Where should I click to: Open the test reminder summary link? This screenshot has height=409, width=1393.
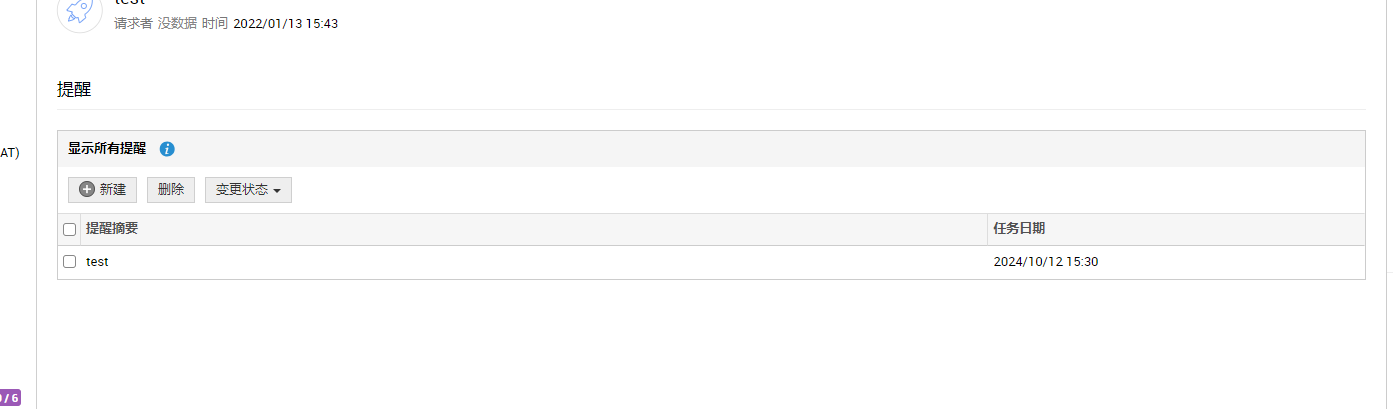pyautogui.click(x=97, y=262)
